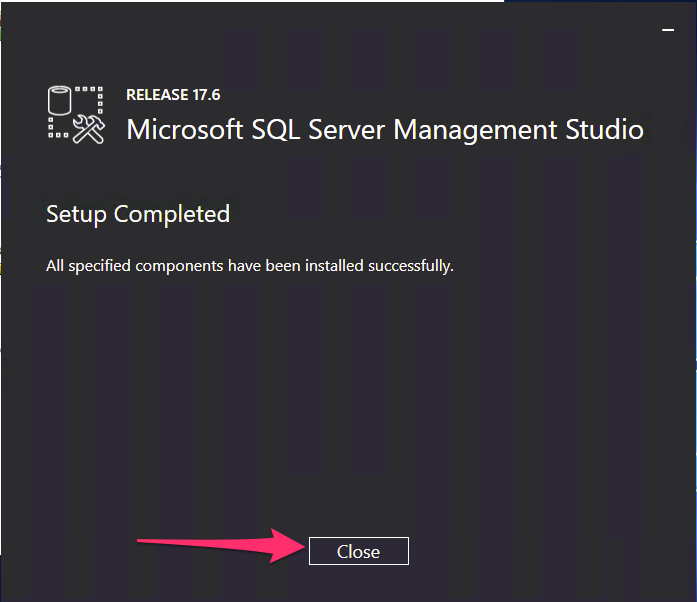Click the SQL Server Management Studio logo

coord(76,115)
